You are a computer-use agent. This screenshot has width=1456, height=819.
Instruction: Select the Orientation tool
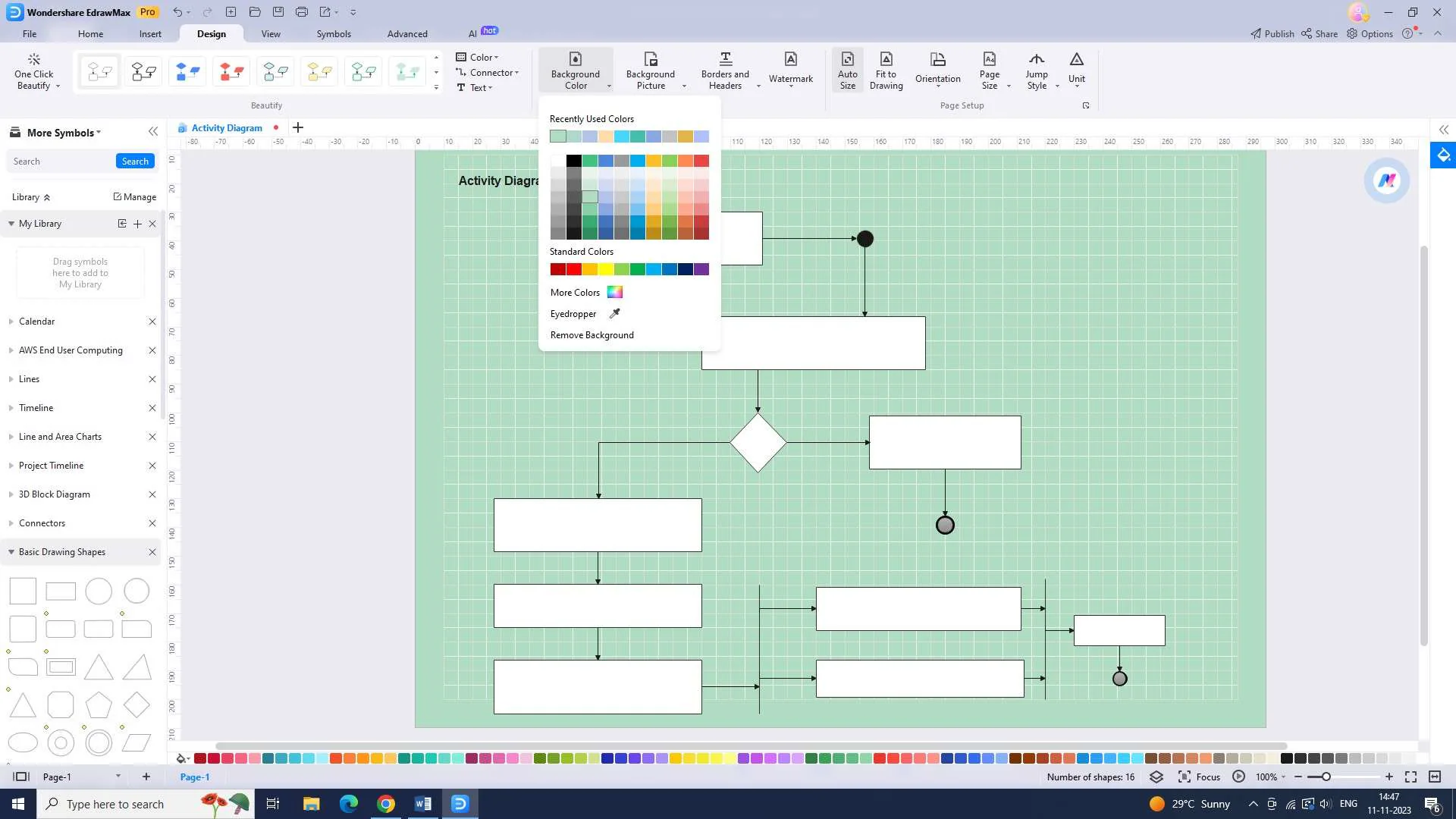tap(937, 70)
